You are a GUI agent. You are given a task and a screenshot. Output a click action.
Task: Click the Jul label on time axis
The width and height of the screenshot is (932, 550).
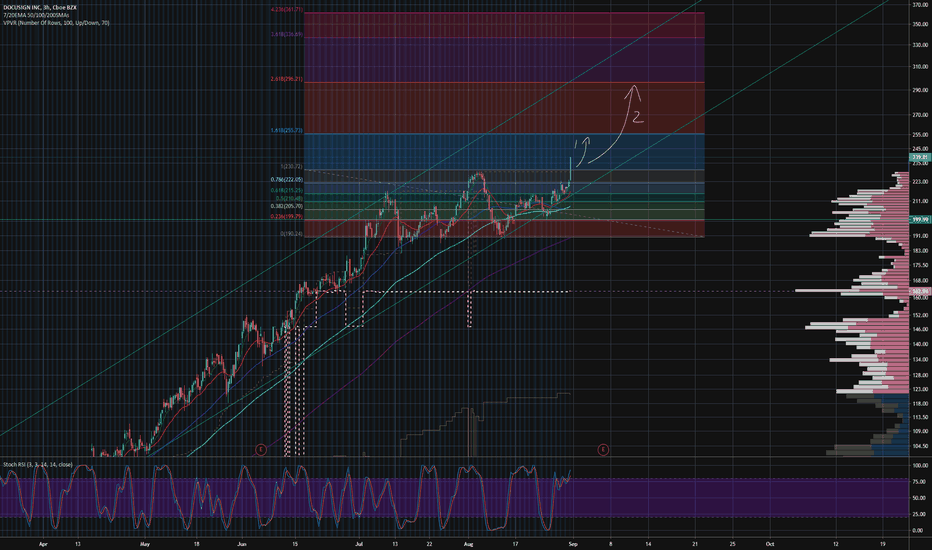coord(359,543)
